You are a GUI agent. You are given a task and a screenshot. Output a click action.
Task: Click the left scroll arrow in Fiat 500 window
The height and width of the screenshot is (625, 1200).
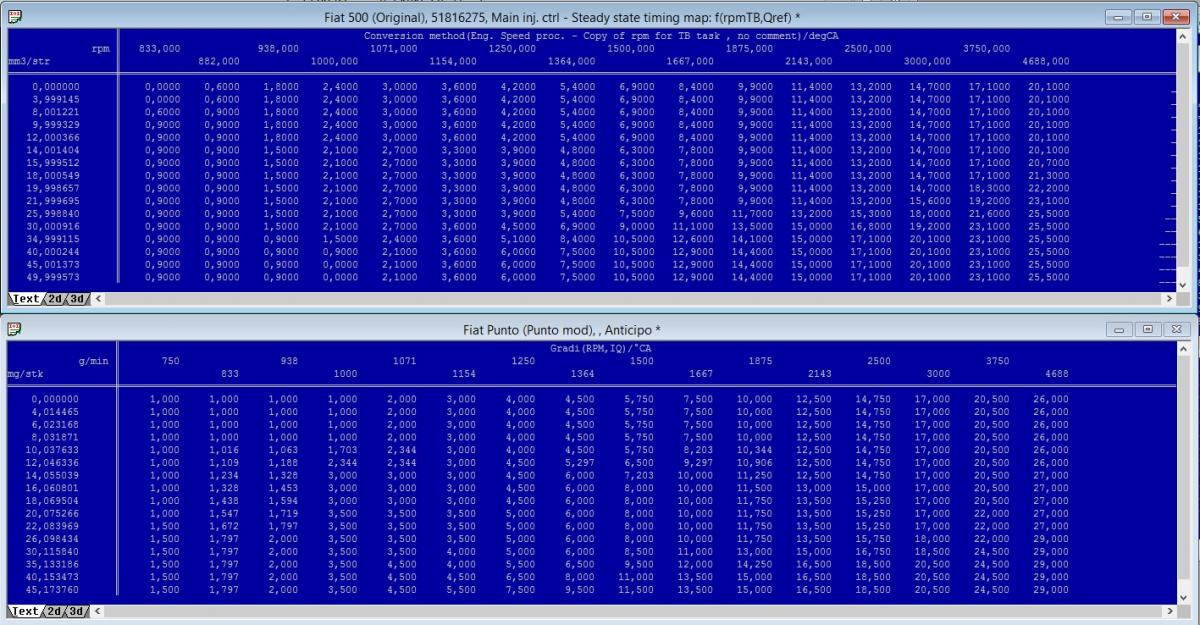pyautogui.click(x=98, y=299)
